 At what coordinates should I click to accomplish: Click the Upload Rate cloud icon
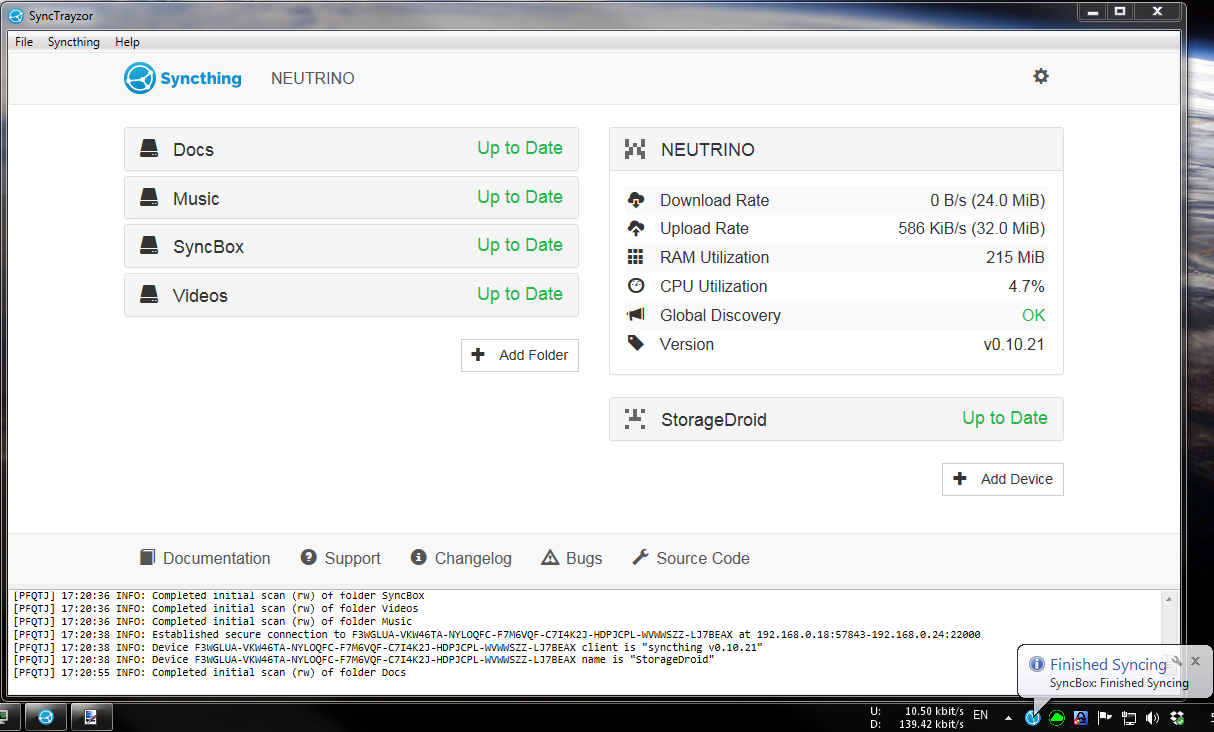(x=636, y=228)
